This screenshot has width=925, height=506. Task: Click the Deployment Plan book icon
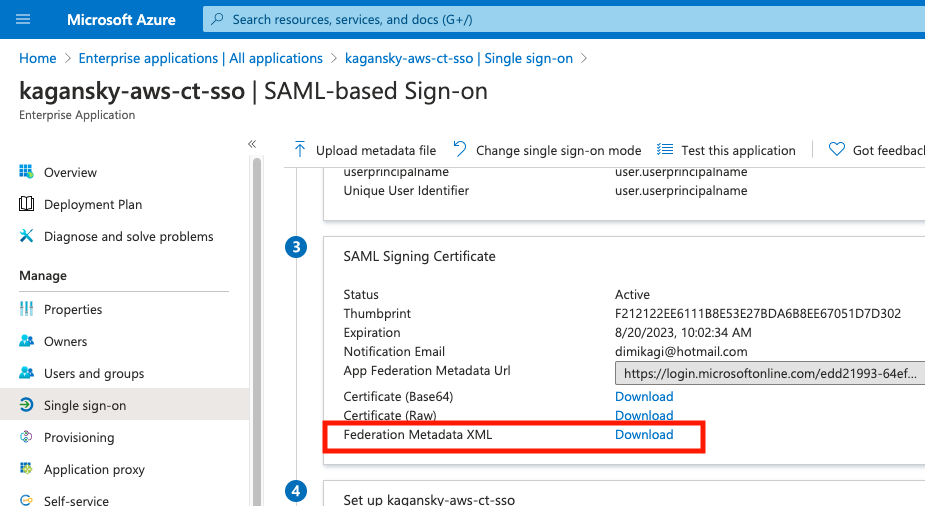pyautogui.click(x=26, y=204)
